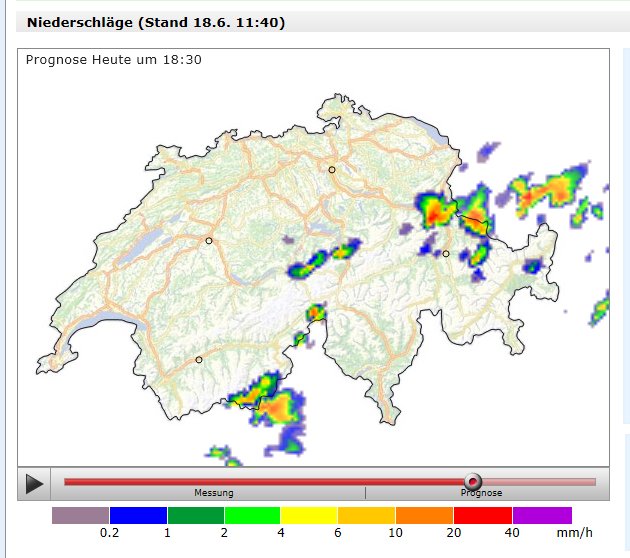
Task: Select the light orange legend swatch
Action: (367, 515)
